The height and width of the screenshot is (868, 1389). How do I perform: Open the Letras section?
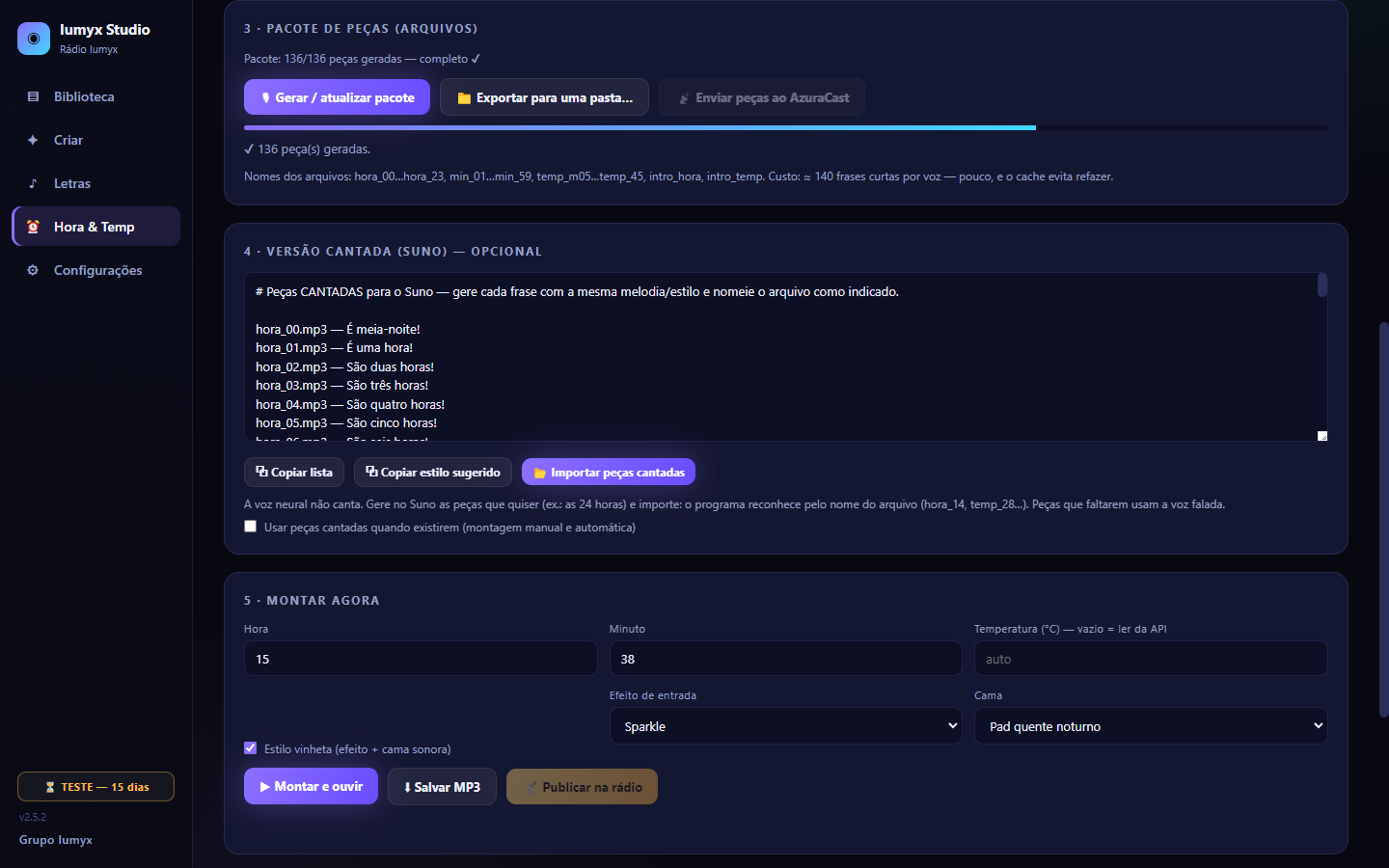(x=95, y=183)
